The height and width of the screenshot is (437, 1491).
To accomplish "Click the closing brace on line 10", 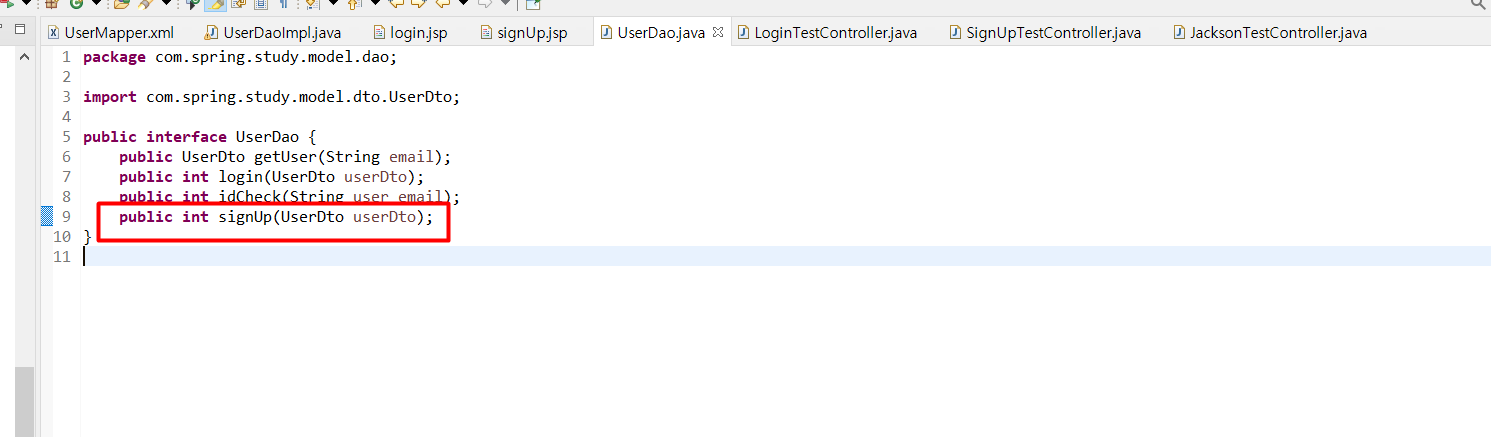I will pyautogui.click(x=87, y=237).
